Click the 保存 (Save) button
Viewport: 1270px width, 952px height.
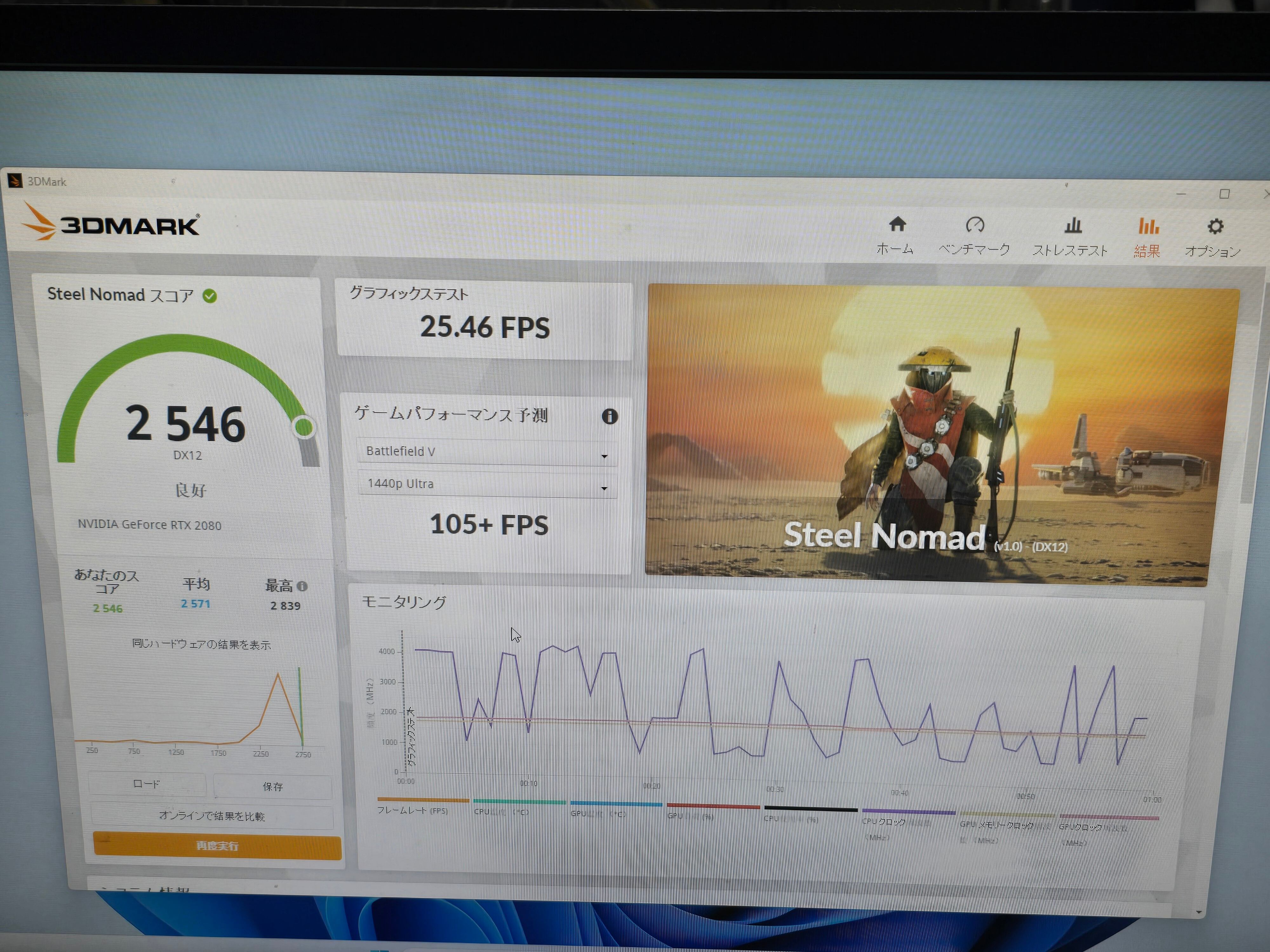pos(273,787)
